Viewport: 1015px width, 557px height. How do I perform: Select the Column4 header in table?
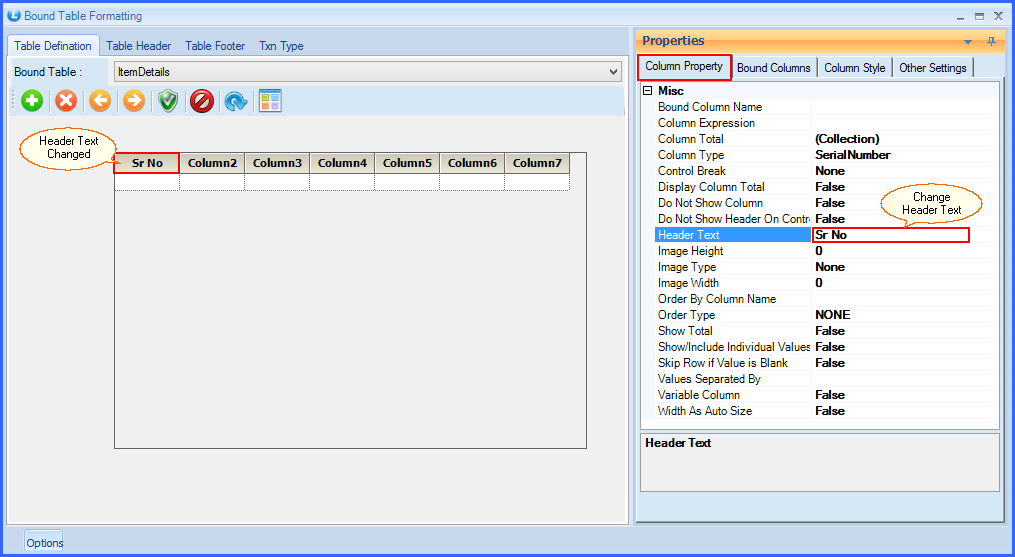click(x=342, y=163)
